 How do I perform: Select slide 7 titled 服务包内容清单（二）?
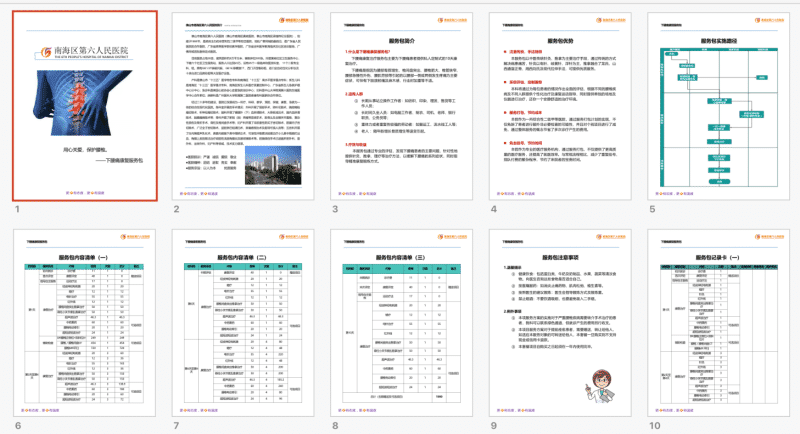[240, 322]
